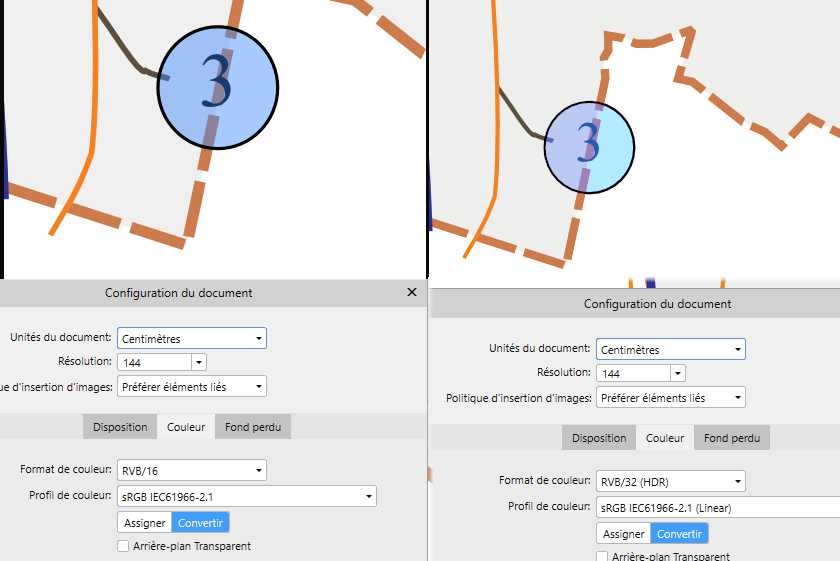Open Format de couleur RVB/16 dropdown
840x561 pixels.
click(x=192, y=470)
